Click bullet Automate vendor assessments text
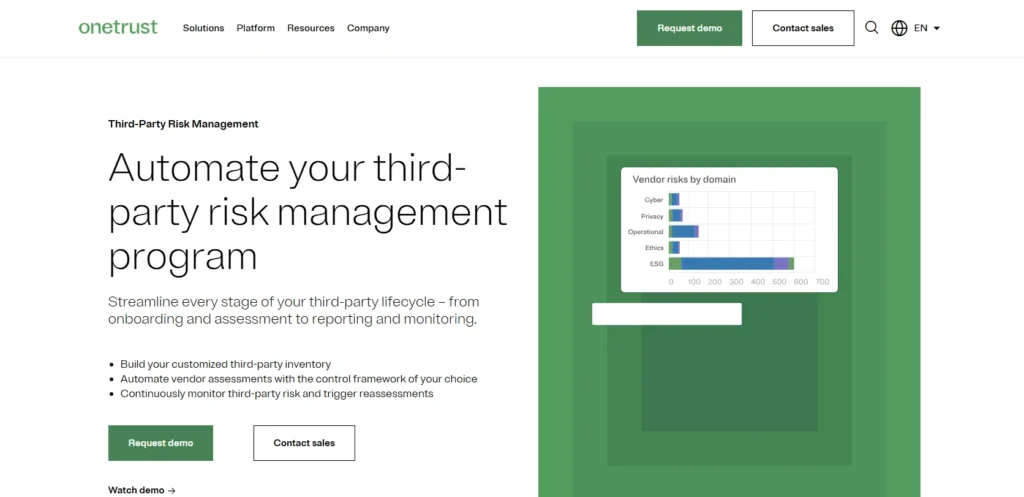 [298, 379]
